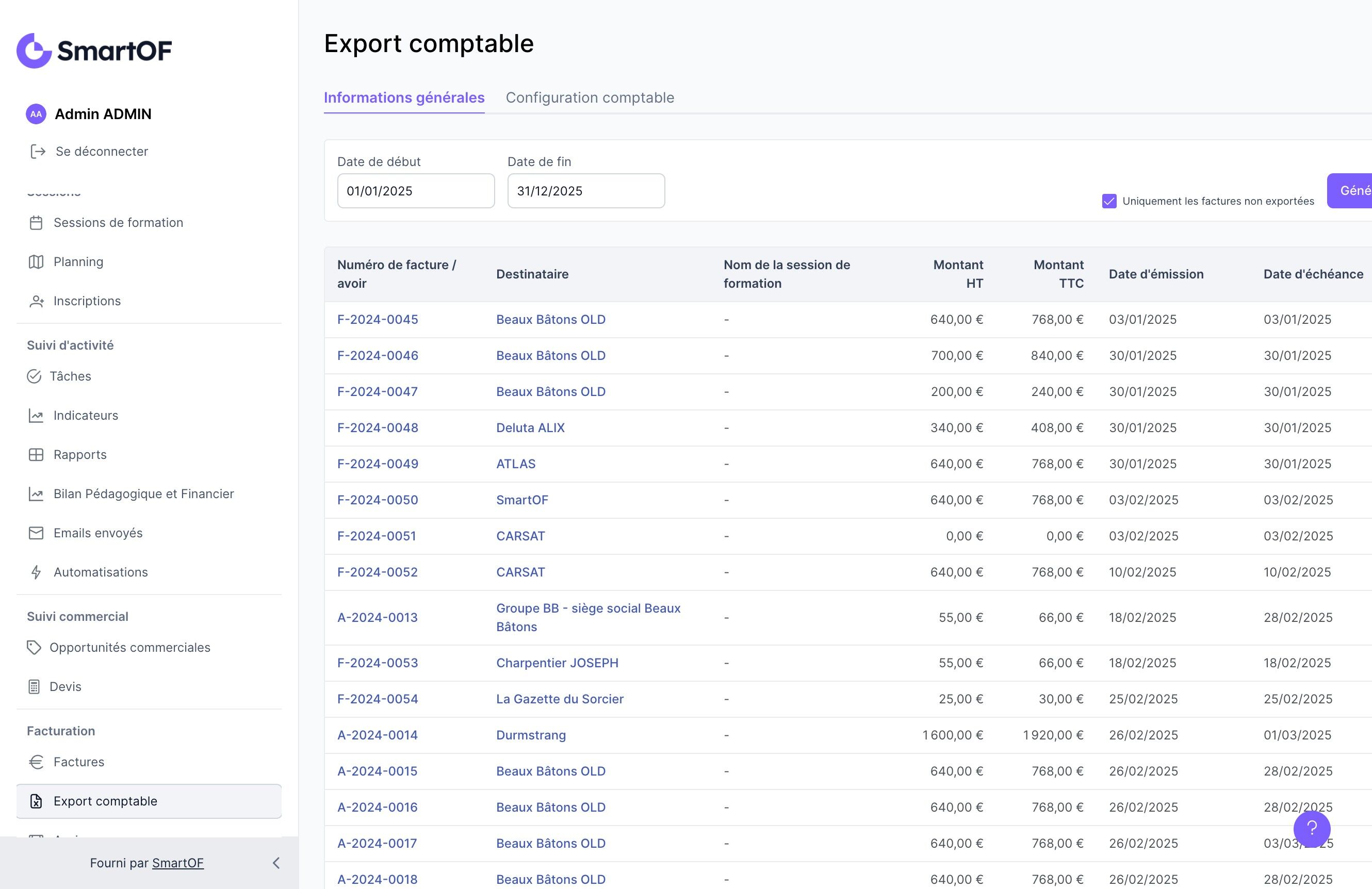Click the Opportunités commerciales tag icon
The height and width of the screenshot is (889, 1372).
[x=34, y=648]
